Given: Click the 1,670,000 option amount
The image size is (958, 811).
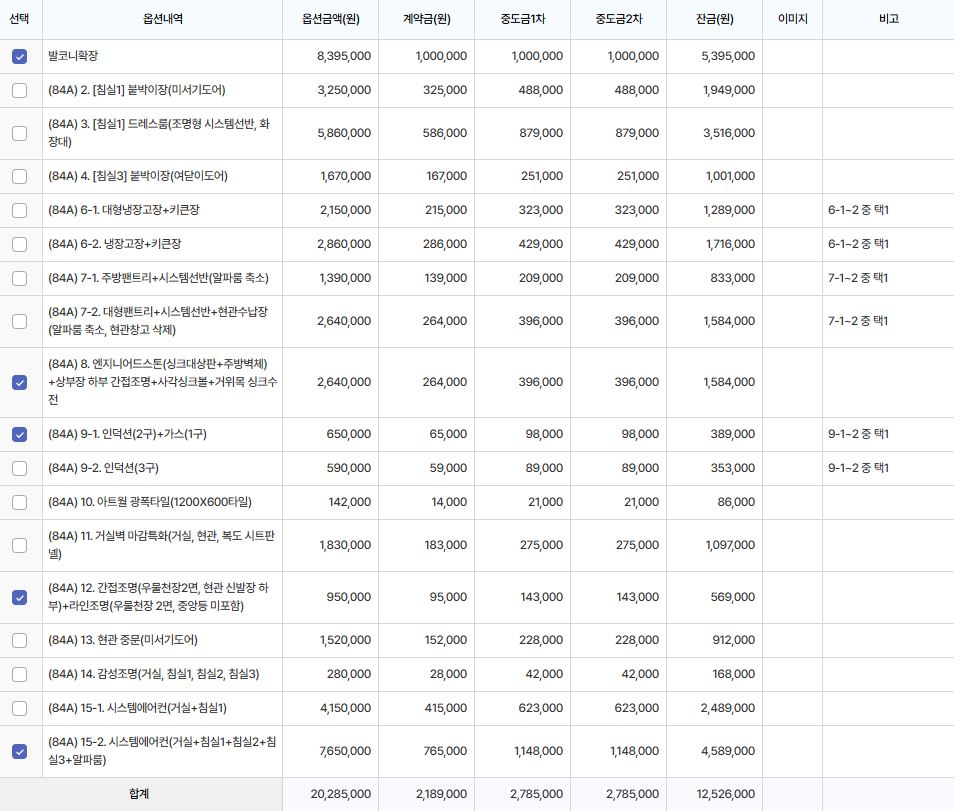Looking at the screenshot, I should pos(345,177).
